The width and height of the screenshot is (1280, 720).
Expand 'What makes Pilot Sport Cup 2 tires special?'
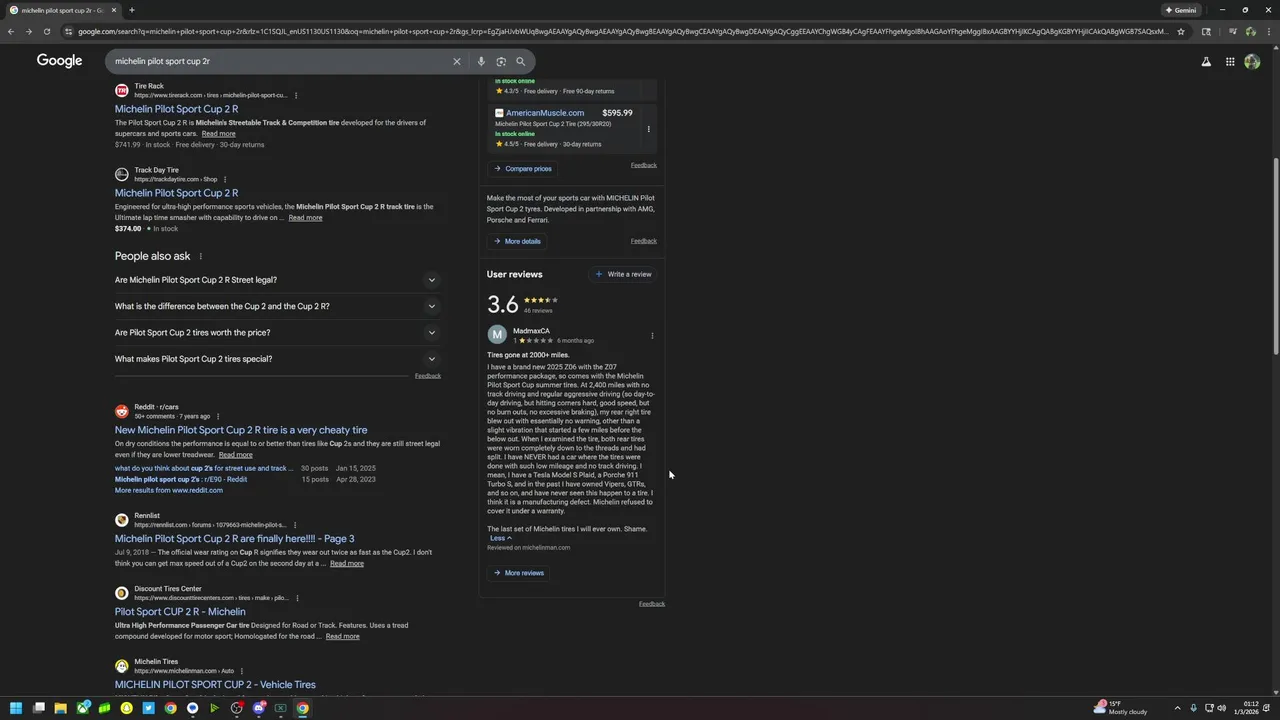(x=277, y=359)
